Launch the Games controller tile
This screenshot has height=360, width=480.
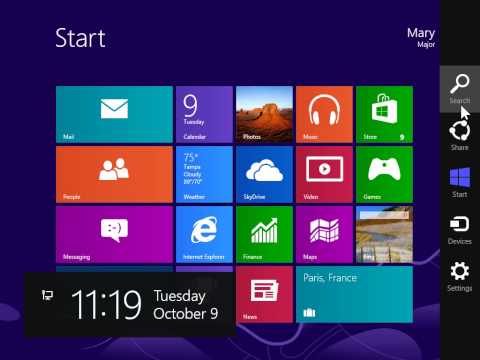[x=384, y=174]
